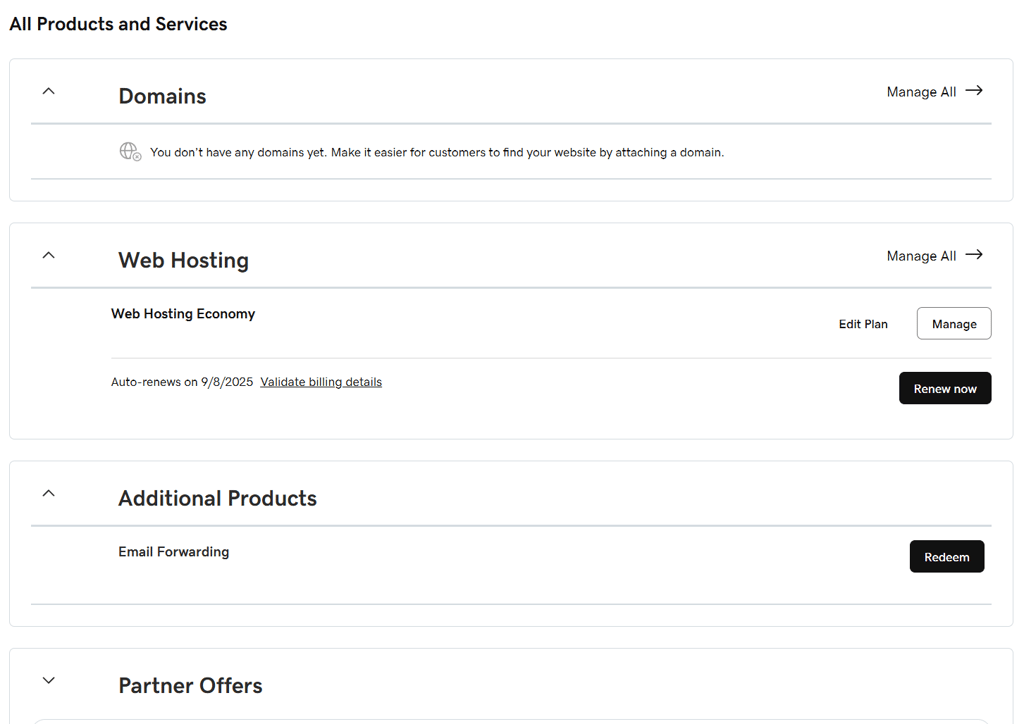Click the All Products and Services title
Screen dimensions: 1024x724
pyautogui.click(x=118, y=24)
